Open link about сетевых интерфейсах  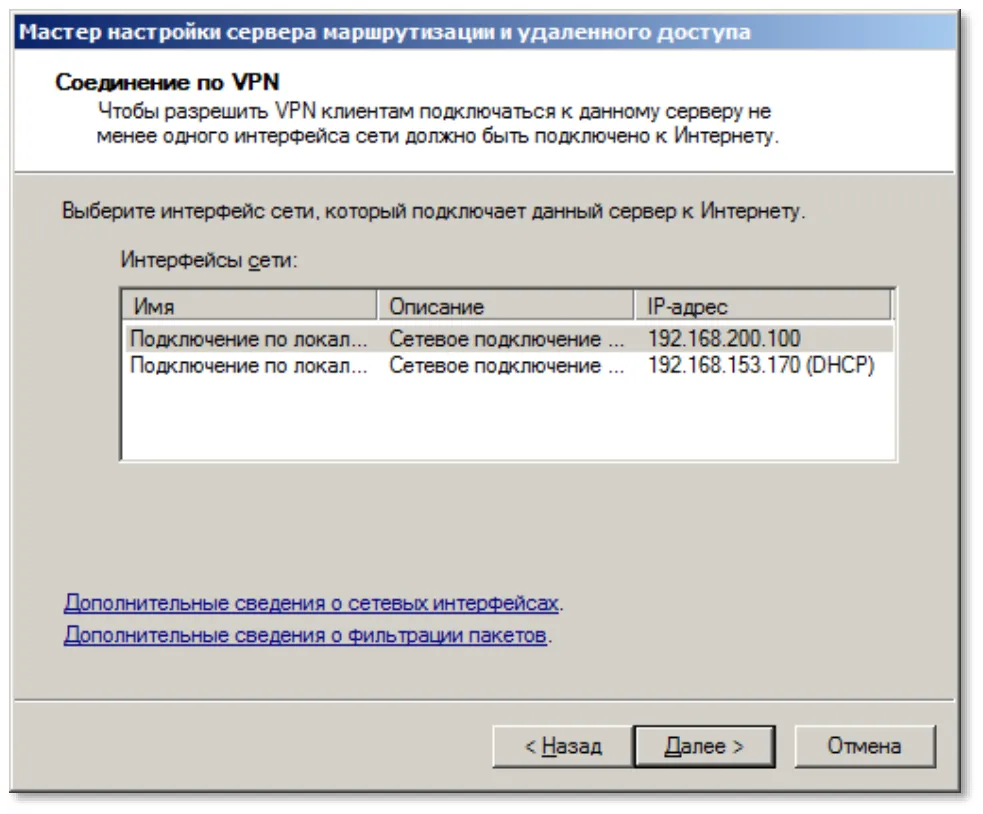coord(311,603)
